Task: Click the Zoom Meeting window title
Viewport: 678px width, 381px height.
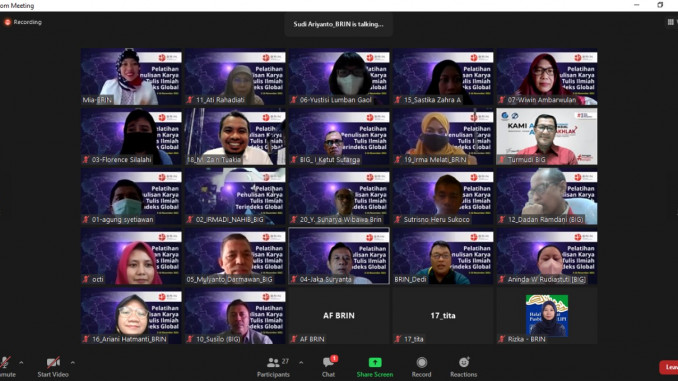Action: pos(17,6)
